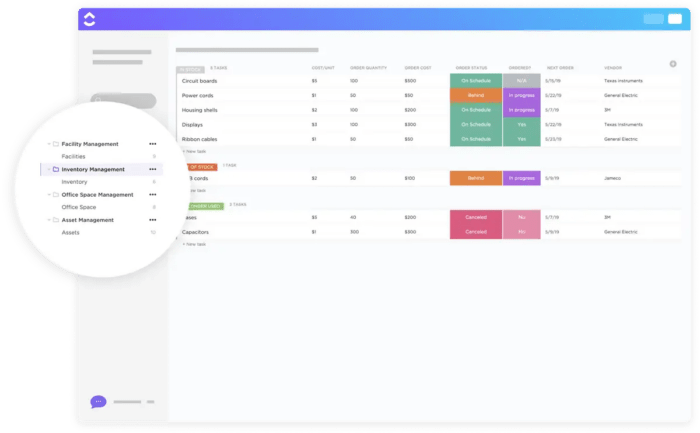The image size is (700, 433).
Task: Open the purple chat bubble icon
Action: pyautogui.click(x=98, y=402)
